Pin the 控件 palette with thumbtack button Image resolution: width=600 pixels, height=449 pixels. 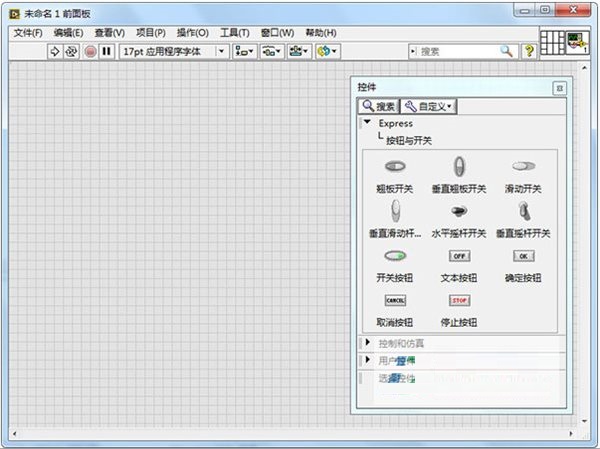pos(559,88)
